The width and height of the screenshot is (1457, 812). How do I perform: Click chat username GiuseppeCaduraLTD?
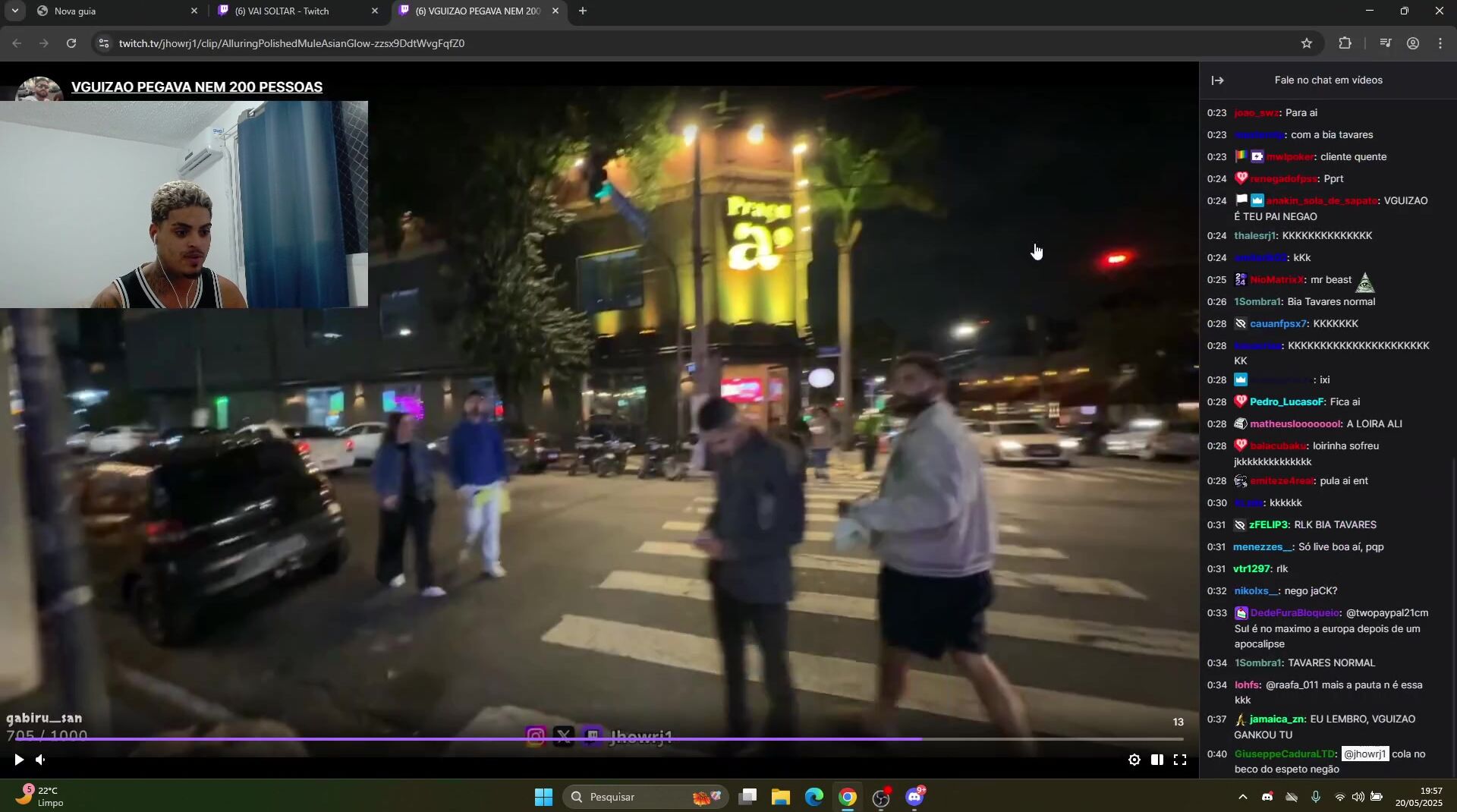1285,754
